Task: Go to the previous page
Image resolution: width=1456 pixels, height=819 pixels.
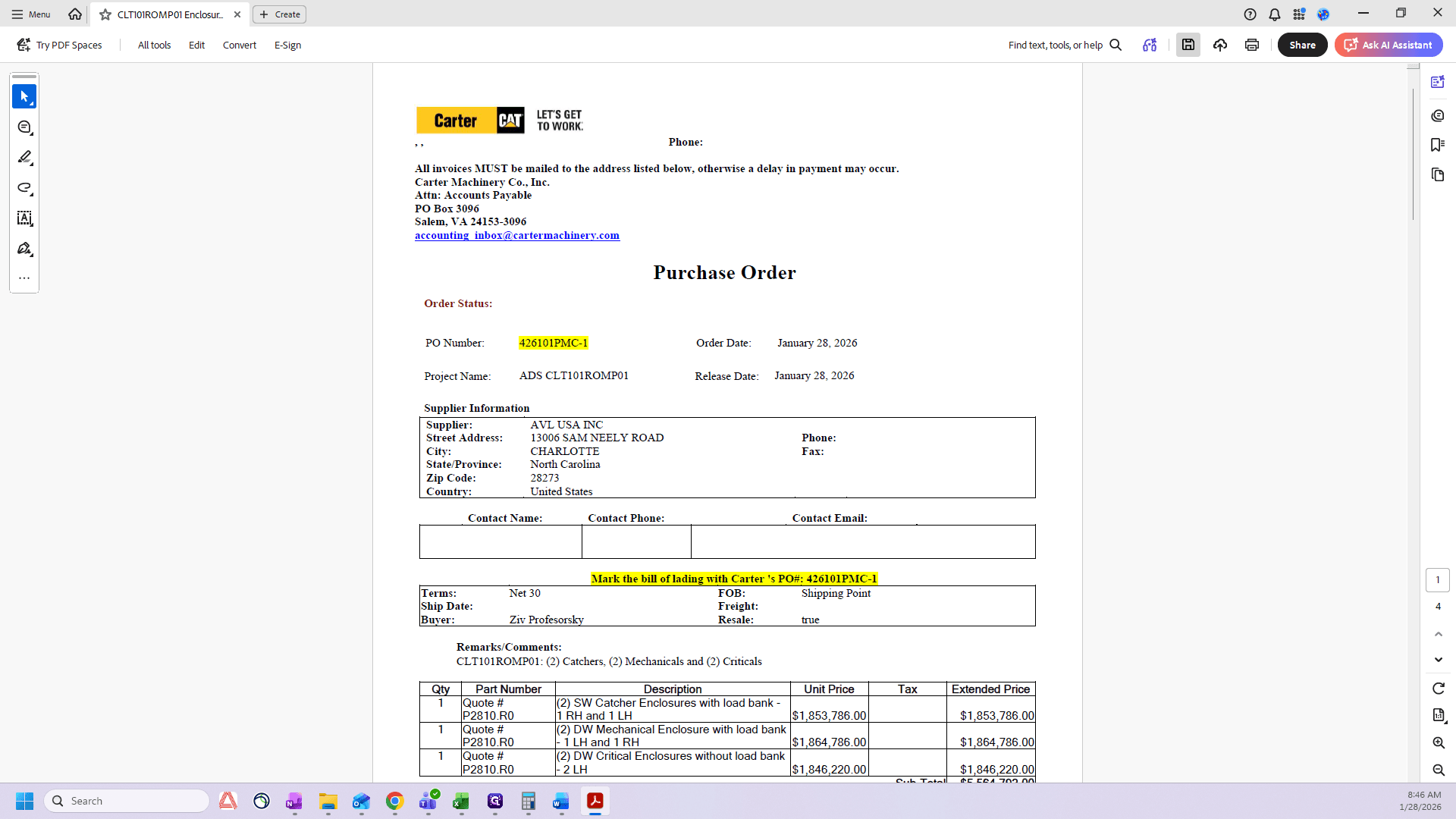Action: 1438,634
